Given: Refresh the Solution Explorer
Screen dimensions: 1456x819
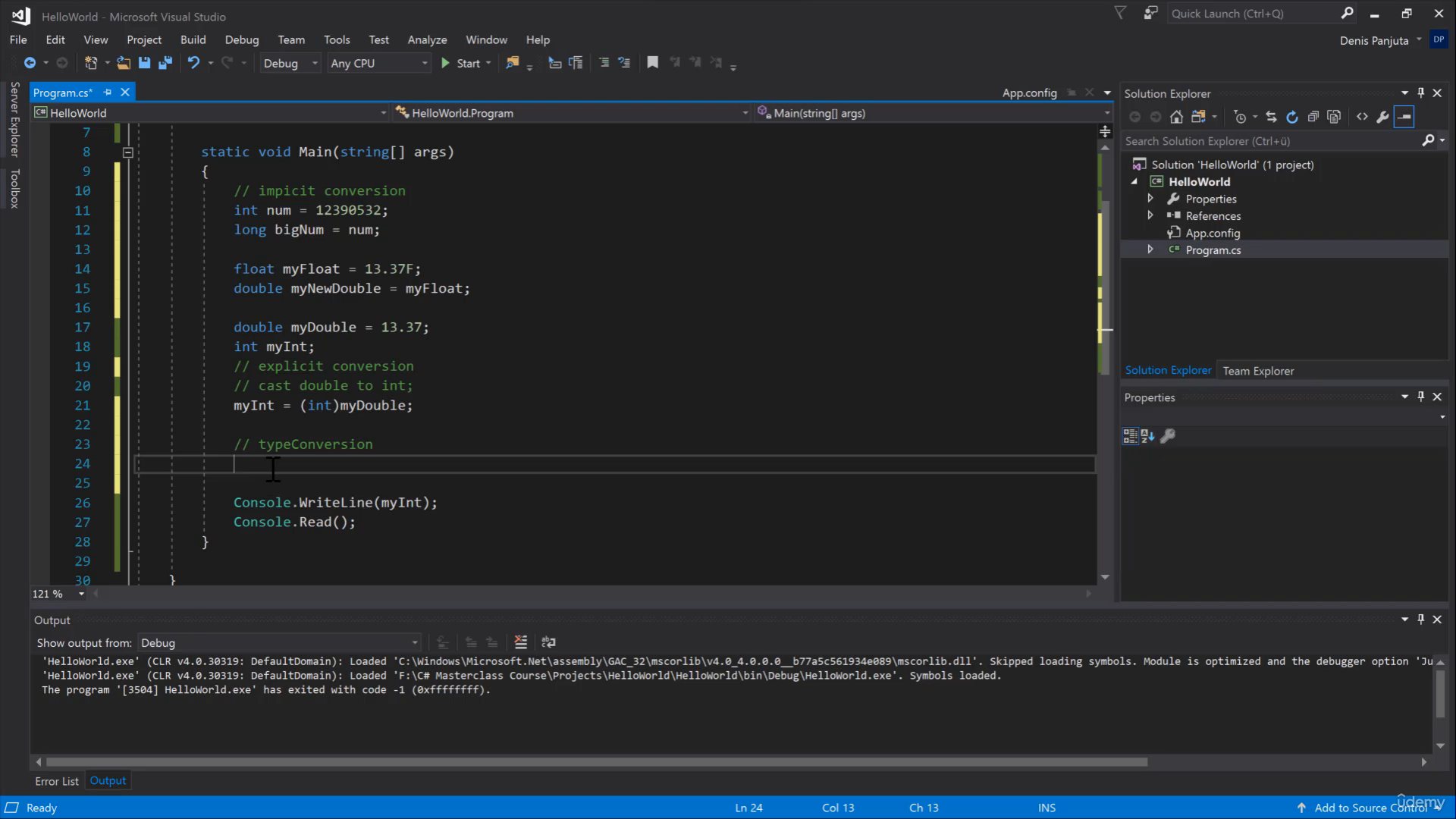Looking at the screenshot, I should [x=1292, y=117].
